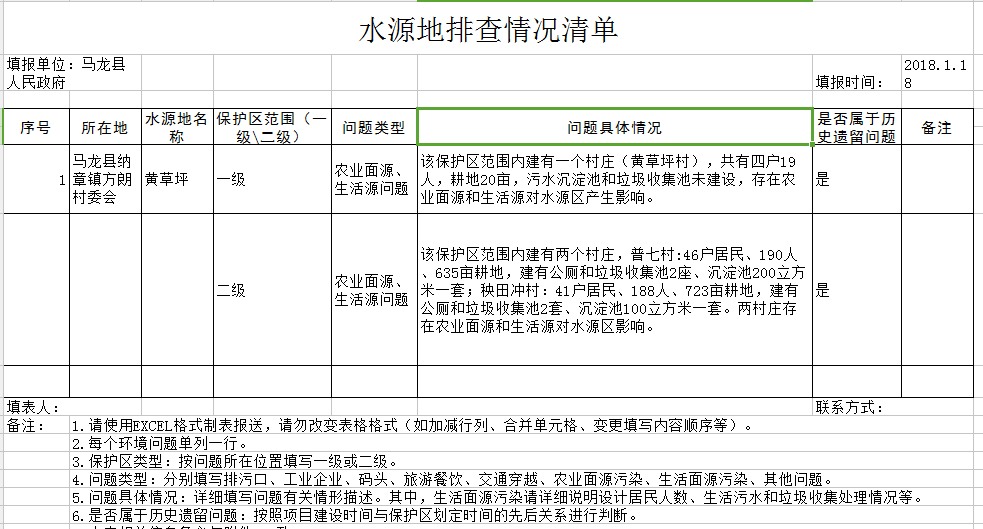Screen dimensions: 983x529
Task: Select the "所在地" column header
Action: [104, 128]
